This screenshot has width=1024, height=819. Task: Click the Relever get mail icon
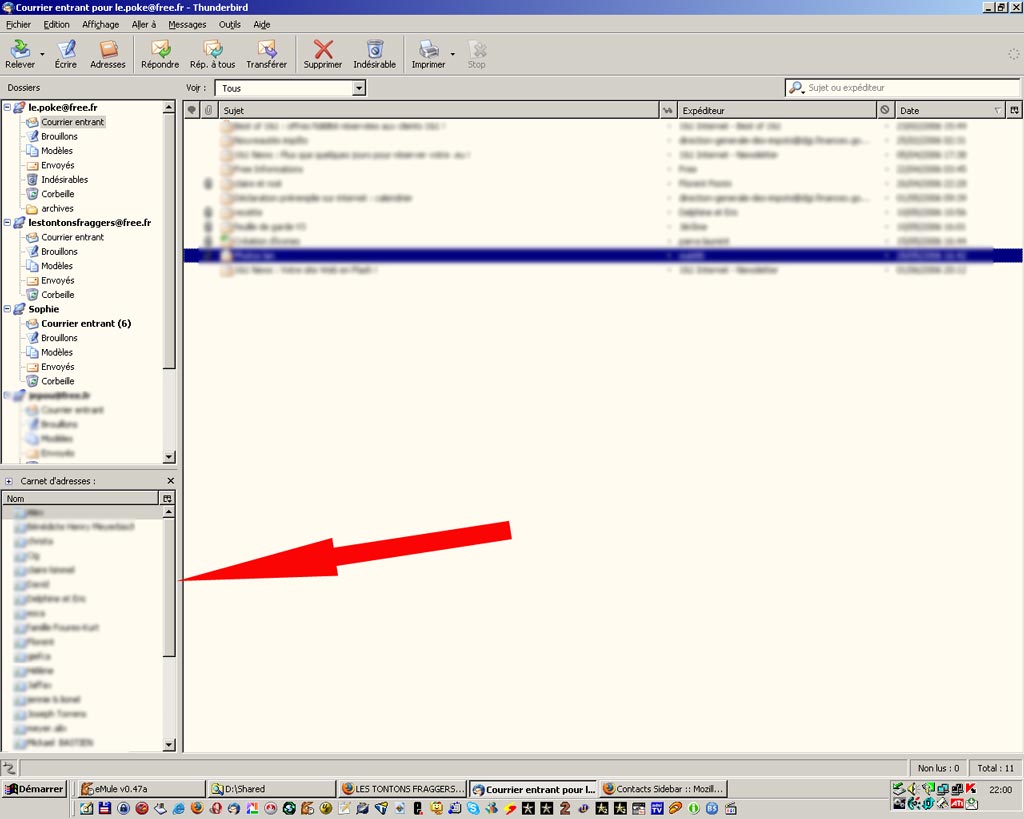click(19, 53)
